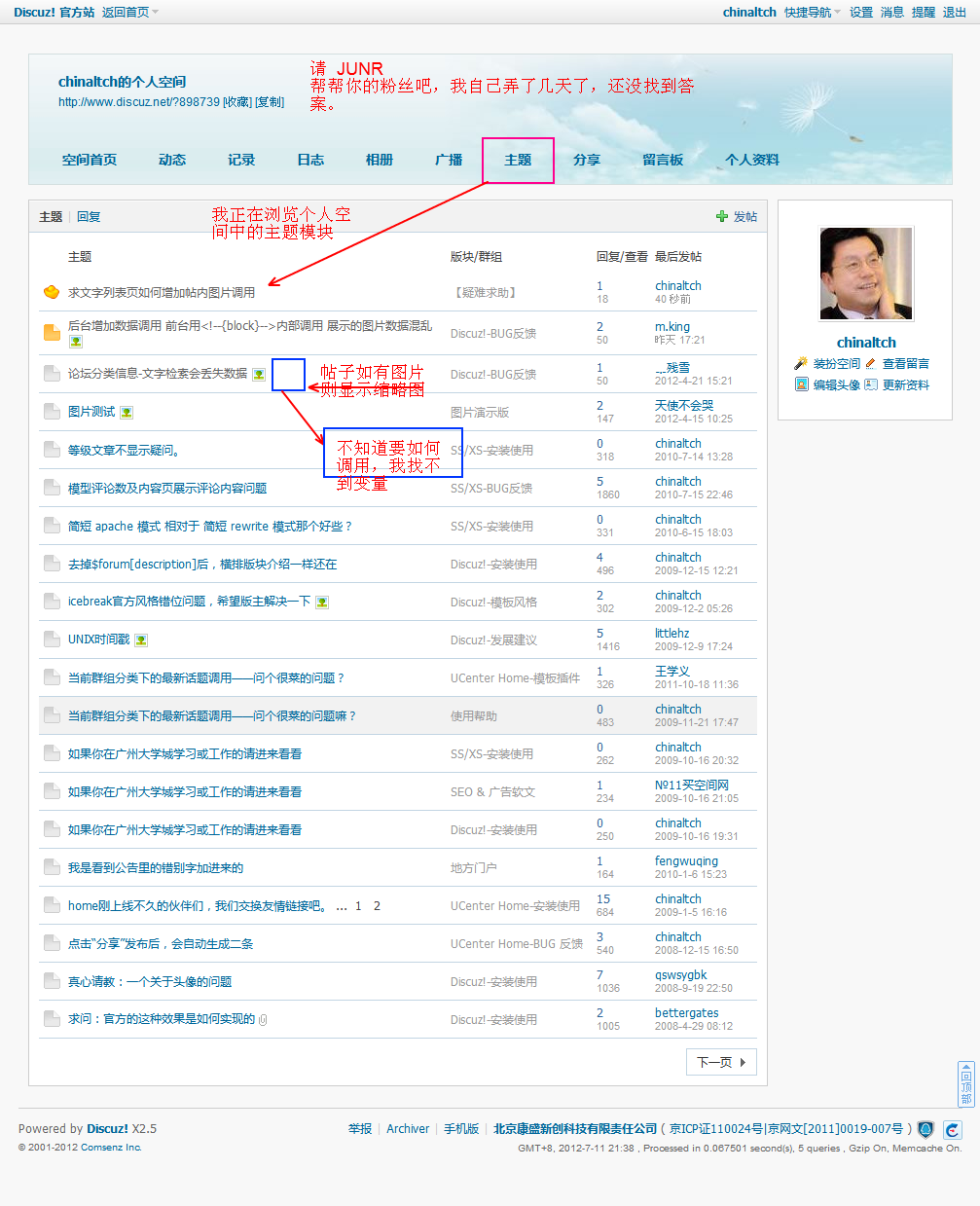This screenshot has height=1206, width=980.
Task: Open last poster littlehz profile
Action: coord(671,634)
